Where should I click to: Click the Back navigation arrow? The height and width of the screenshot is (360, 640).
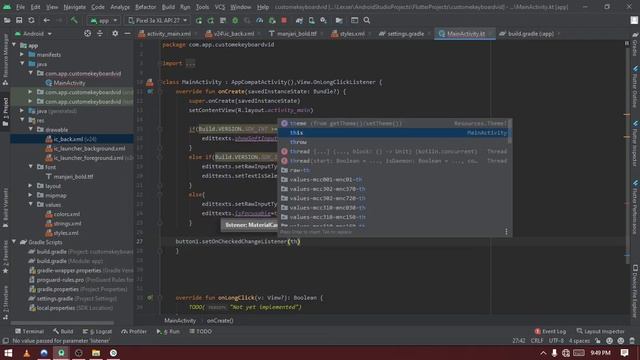click(47, 20)
